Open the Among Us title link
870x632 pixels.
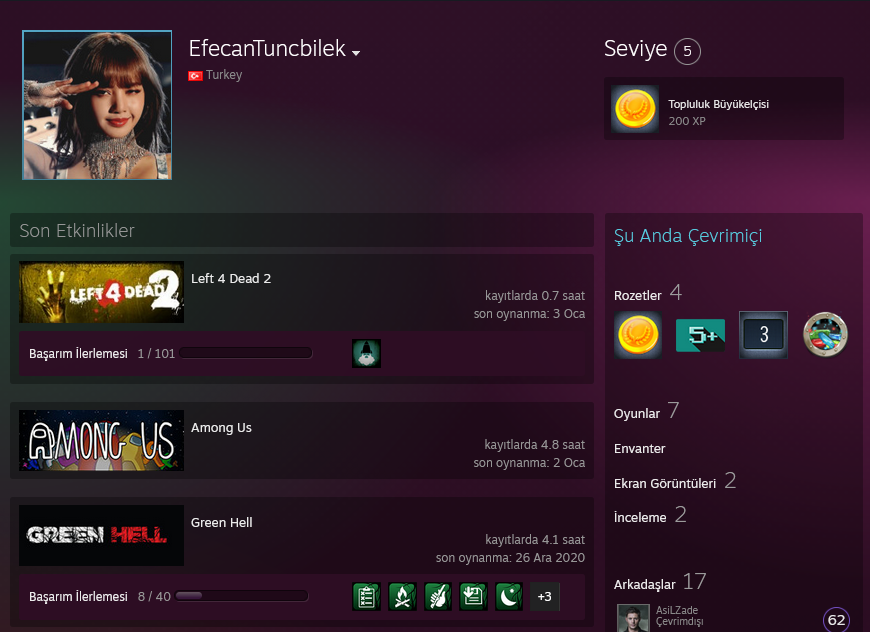click(x=221, y=427)
